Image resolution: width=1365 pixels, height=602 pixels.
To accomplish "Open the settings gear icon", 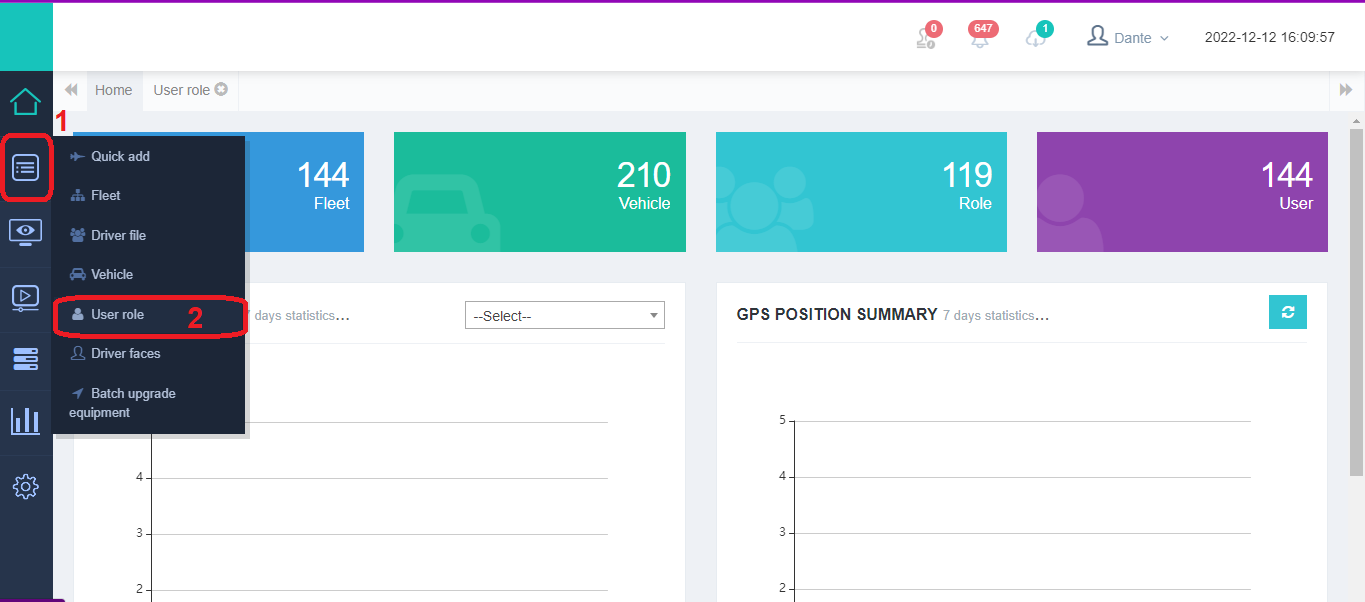I will 26,487.
